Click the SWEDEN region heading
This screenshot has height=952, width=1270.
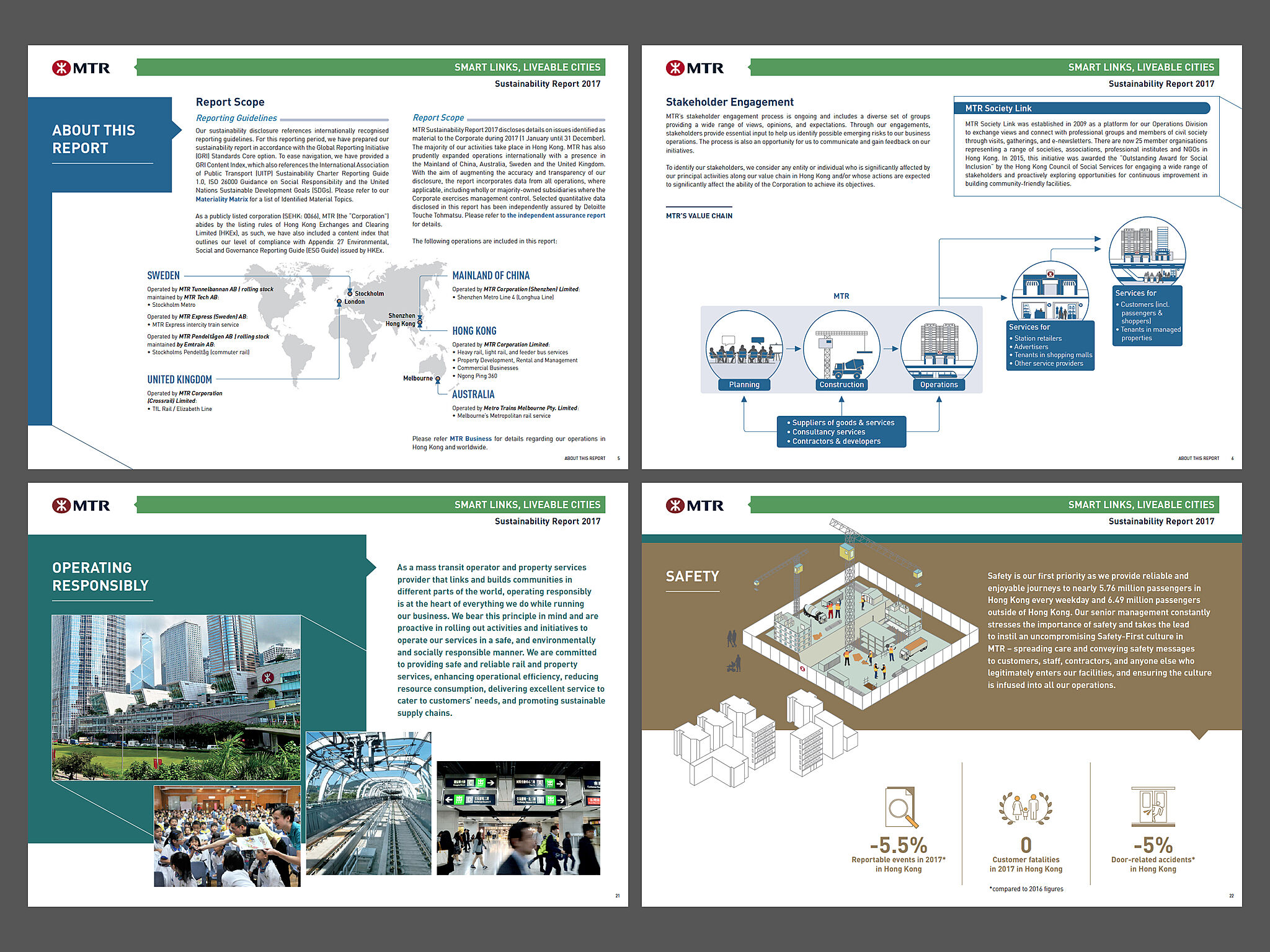(163, 276)
